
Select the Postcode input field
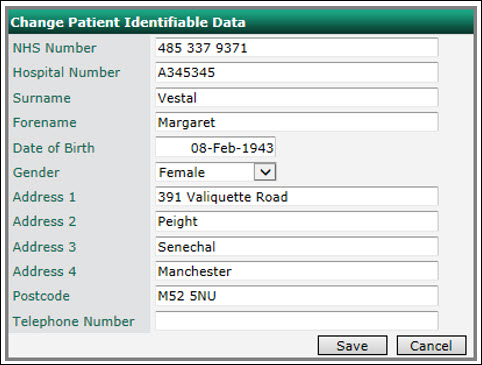tap(297, 296)
